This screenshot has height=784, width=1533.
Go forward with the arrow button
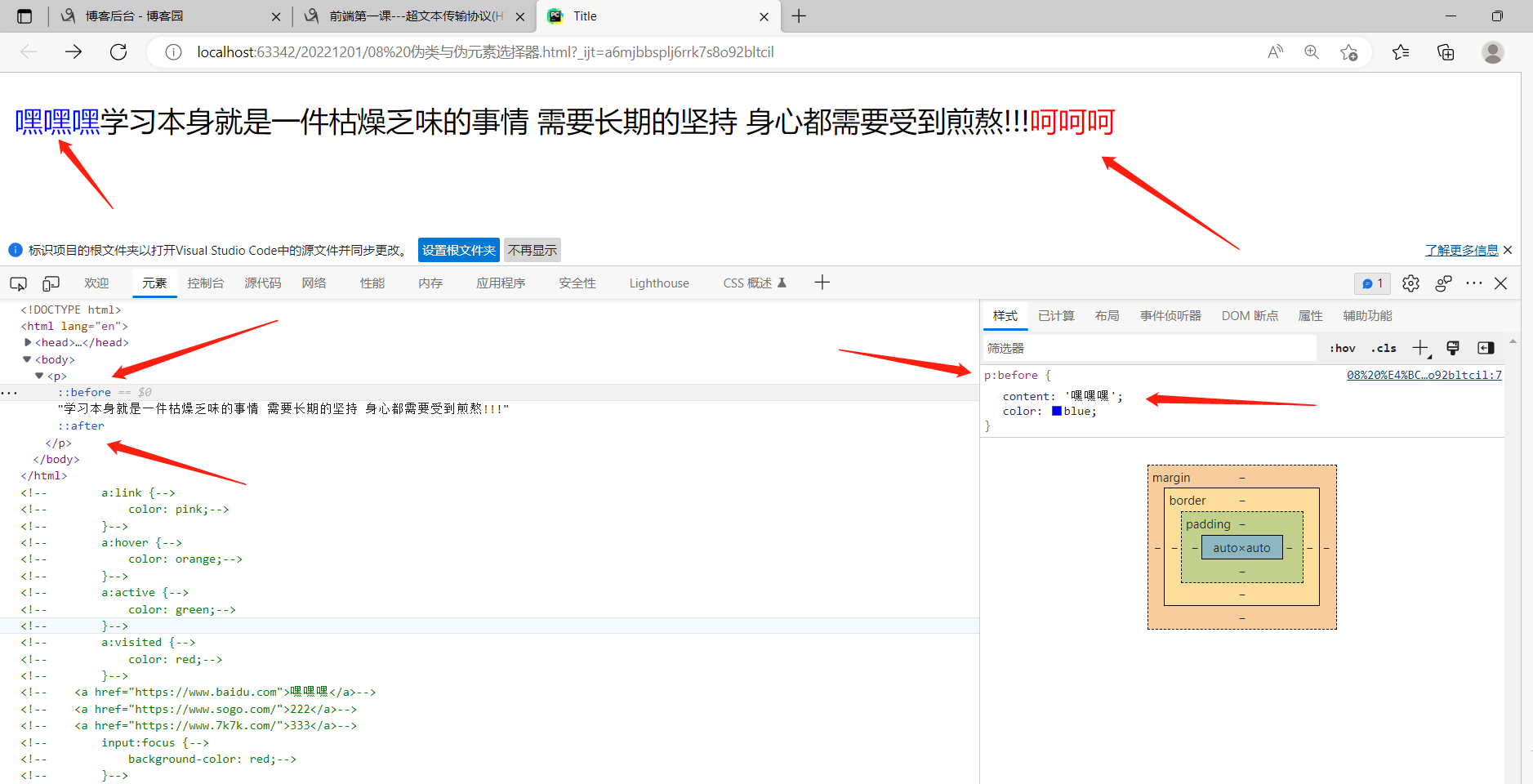[74, 52]
